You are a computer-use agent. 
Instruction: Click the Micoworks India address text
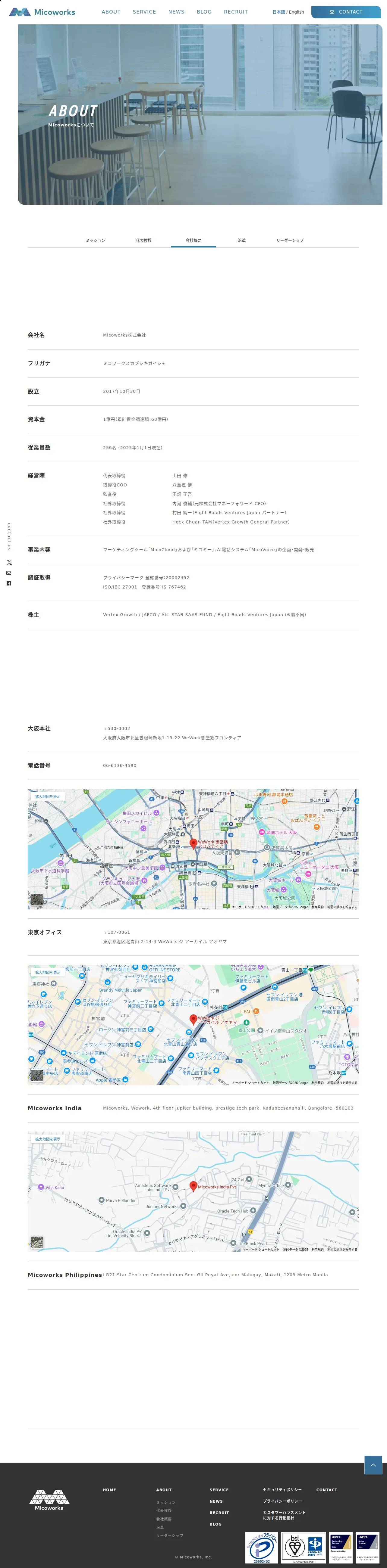point(228,1108)
